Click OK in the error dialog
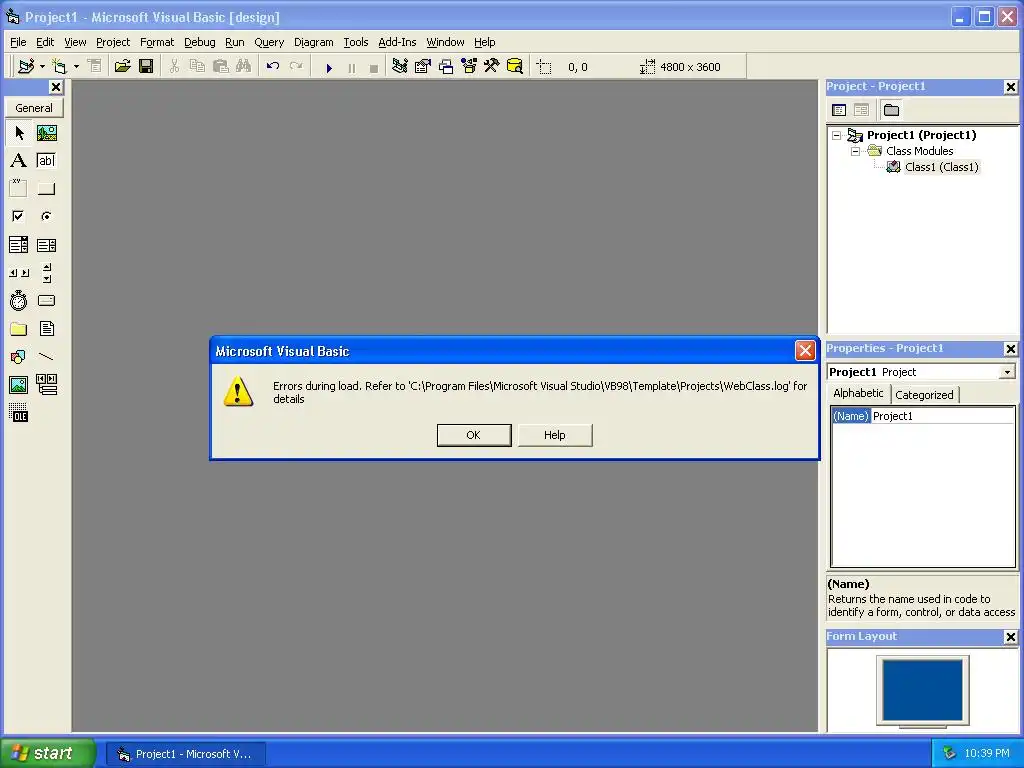Screen dimensions: 1024x768 pos(473,435)
